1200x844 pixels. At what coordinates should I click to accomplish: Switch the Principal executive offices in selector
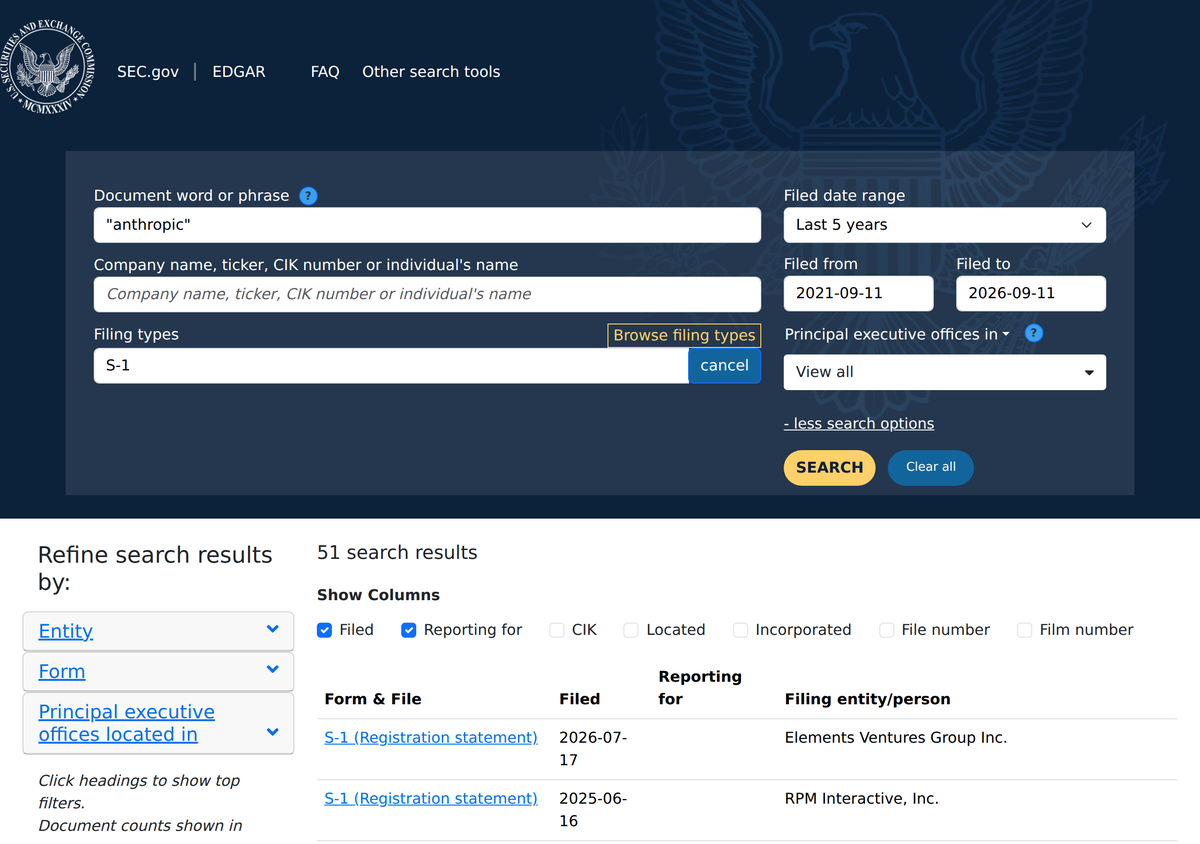[897, 334]
